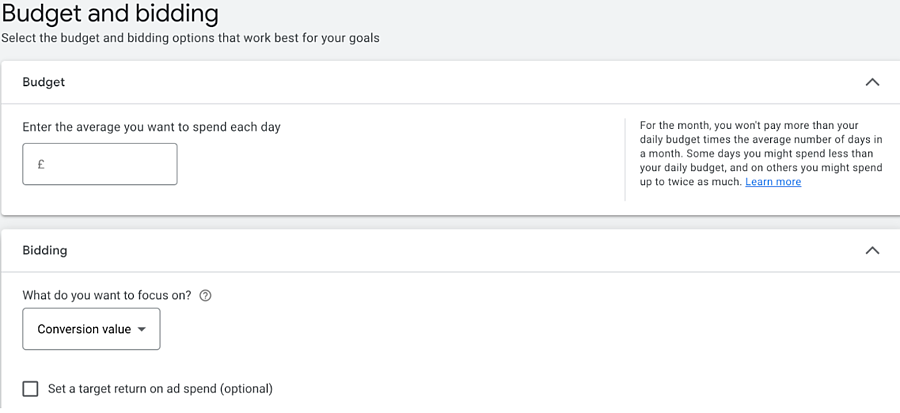Viewport: 900px width, 413px height.
Task: Collapse the Budget section chevron
Action: (872, 82)
